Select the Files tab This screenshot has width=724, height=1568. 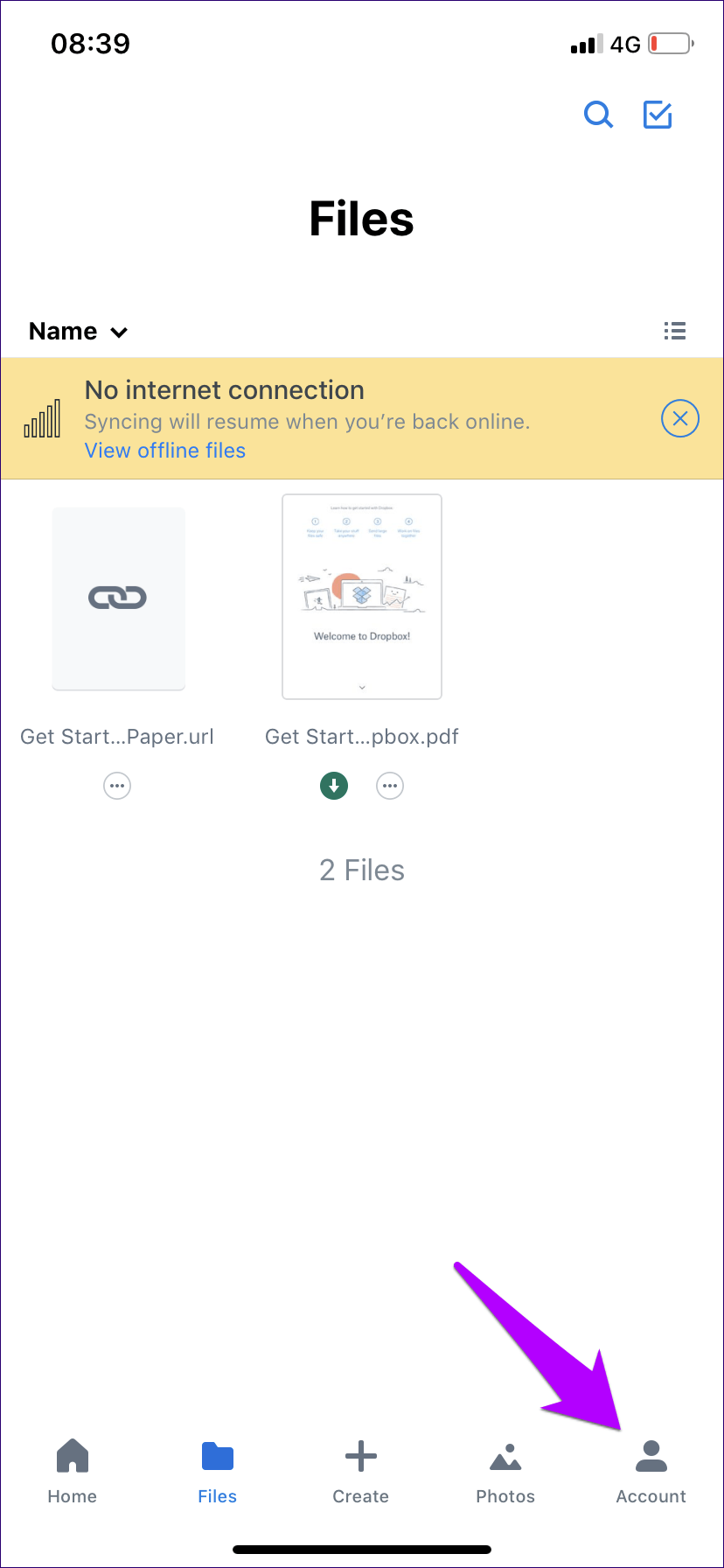[218, 1472]
